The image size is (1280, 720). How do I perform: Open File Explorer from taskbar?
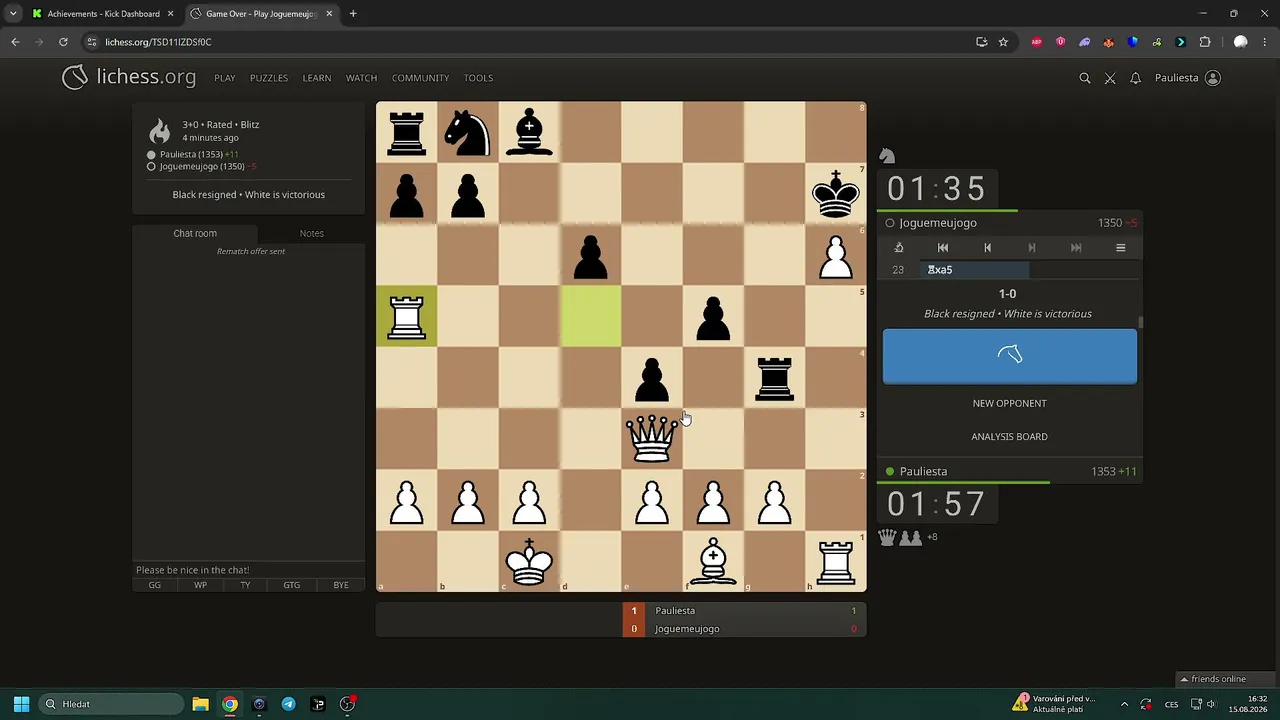(200, 704)
